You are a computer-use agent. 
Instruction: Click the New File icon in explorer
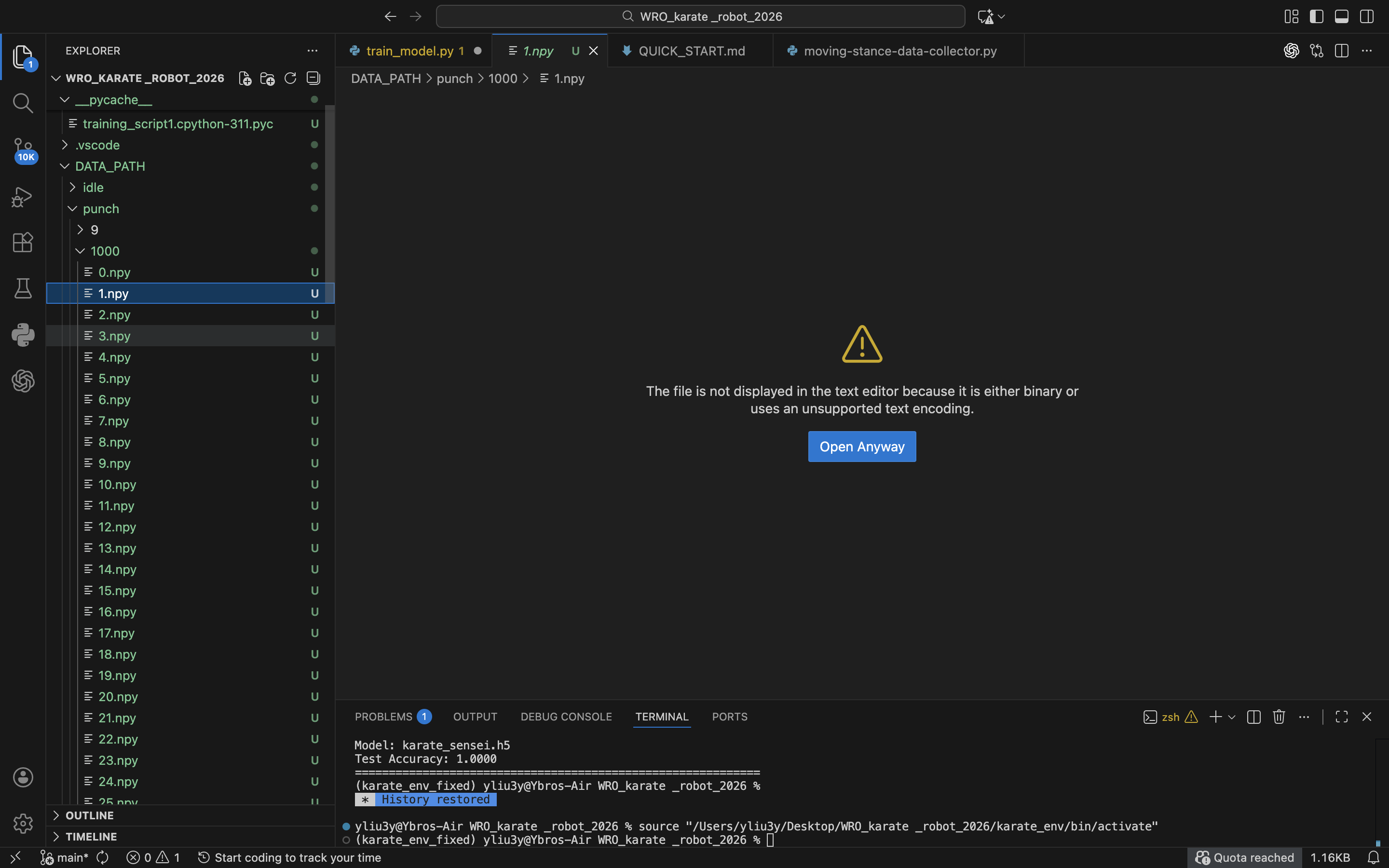click(245, 79)
